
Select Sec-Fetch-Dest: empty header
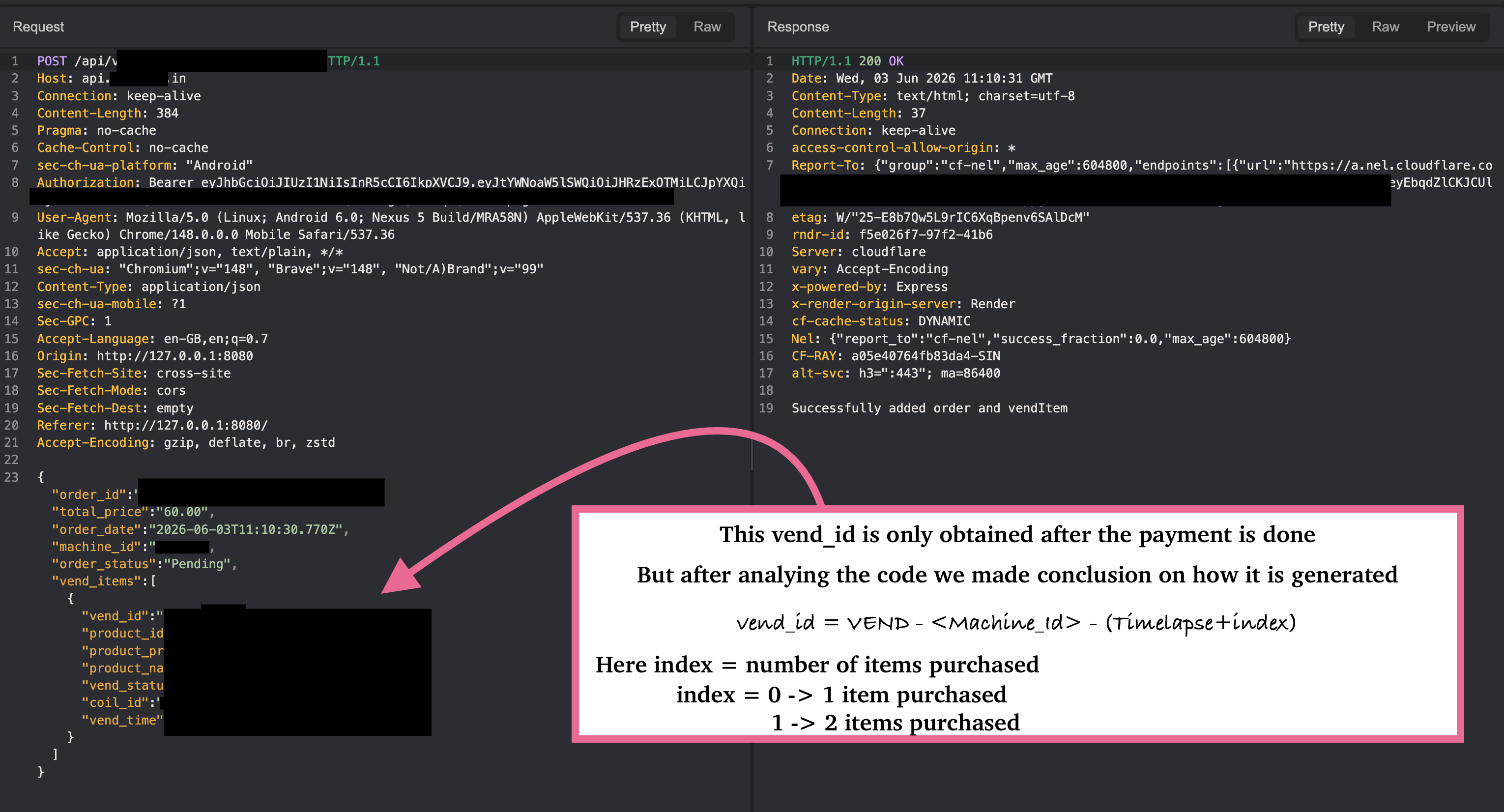click(x=115, y=408)
